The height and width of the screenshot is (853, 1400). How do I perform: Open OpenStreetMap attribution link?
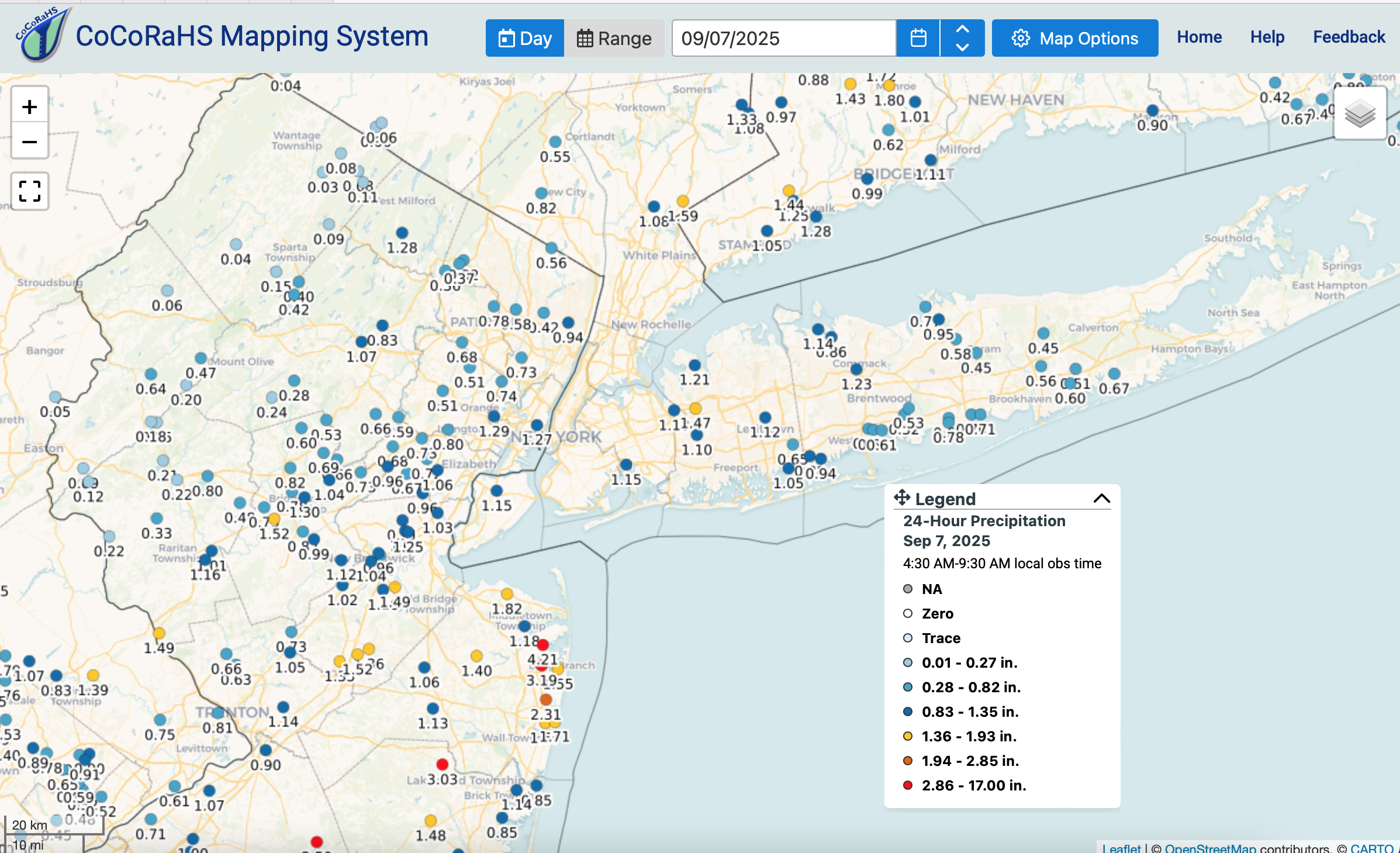[x=1210, y=848]
